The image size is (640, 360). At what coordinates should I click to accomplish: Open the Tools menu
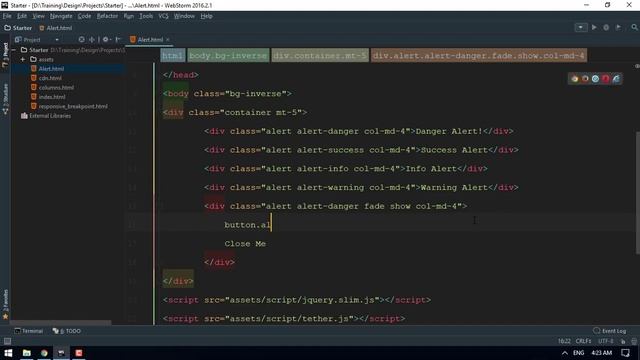click(x=146, y=16)
